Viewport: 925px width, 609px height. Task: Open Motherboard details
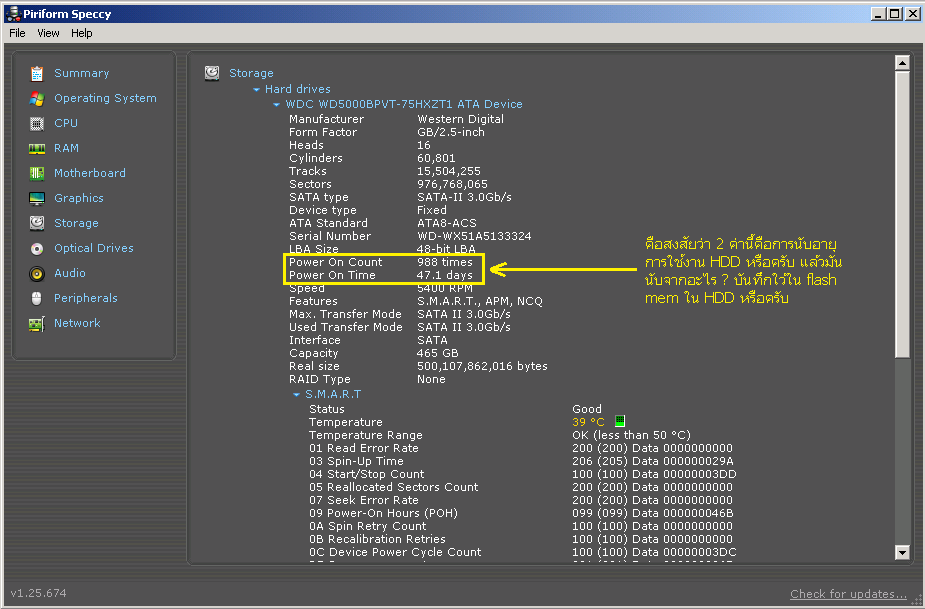pos(90,173)
